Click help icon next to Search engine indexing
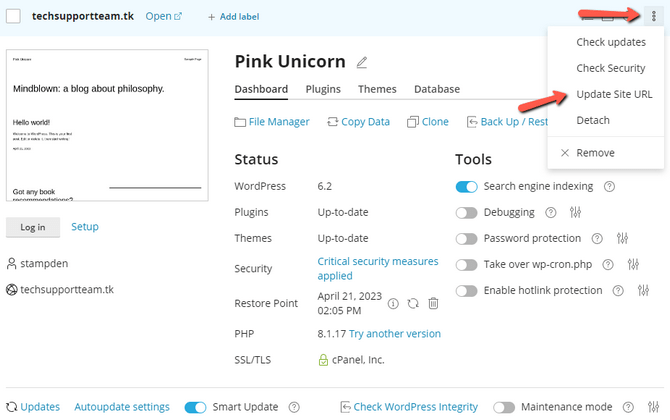This screenshot has height=420, width=670. 609,186
